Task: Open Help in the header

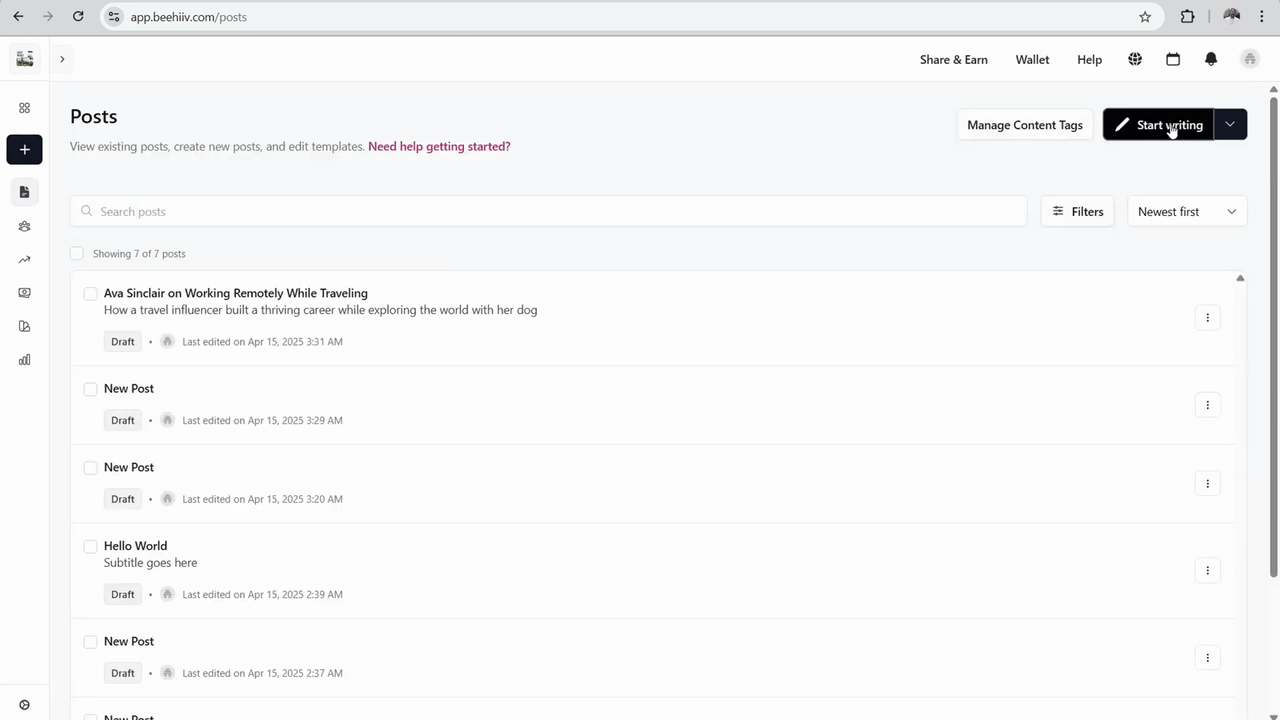Action: (1089, 60)
